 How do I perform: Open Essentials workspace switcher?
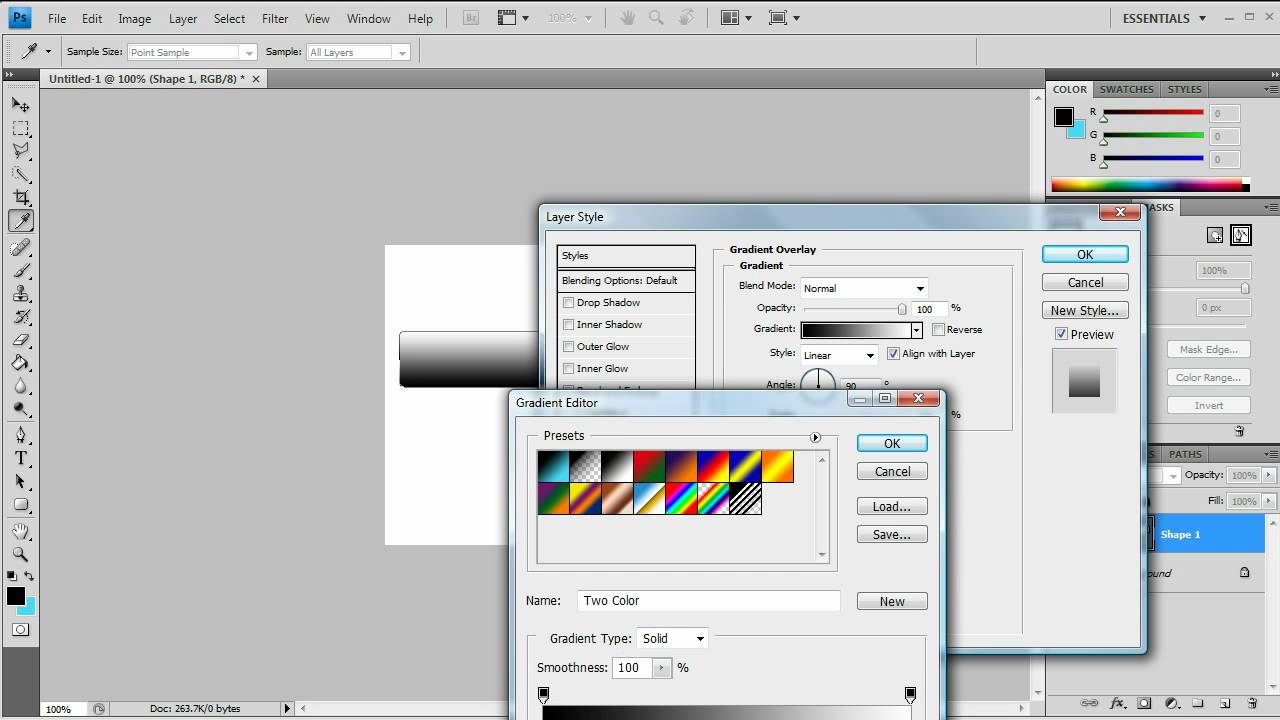1164,18
